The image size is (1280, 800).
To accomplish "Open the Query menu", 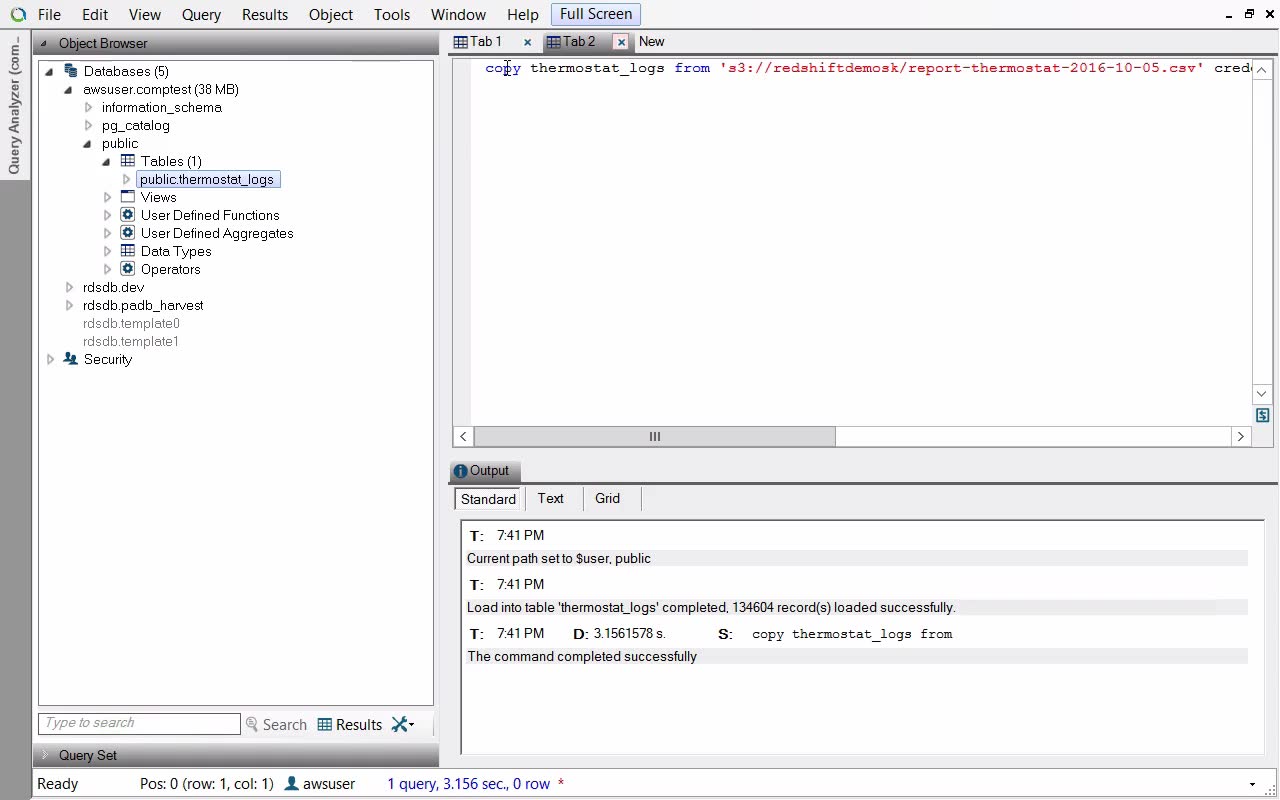I will (x=201, y=15).
